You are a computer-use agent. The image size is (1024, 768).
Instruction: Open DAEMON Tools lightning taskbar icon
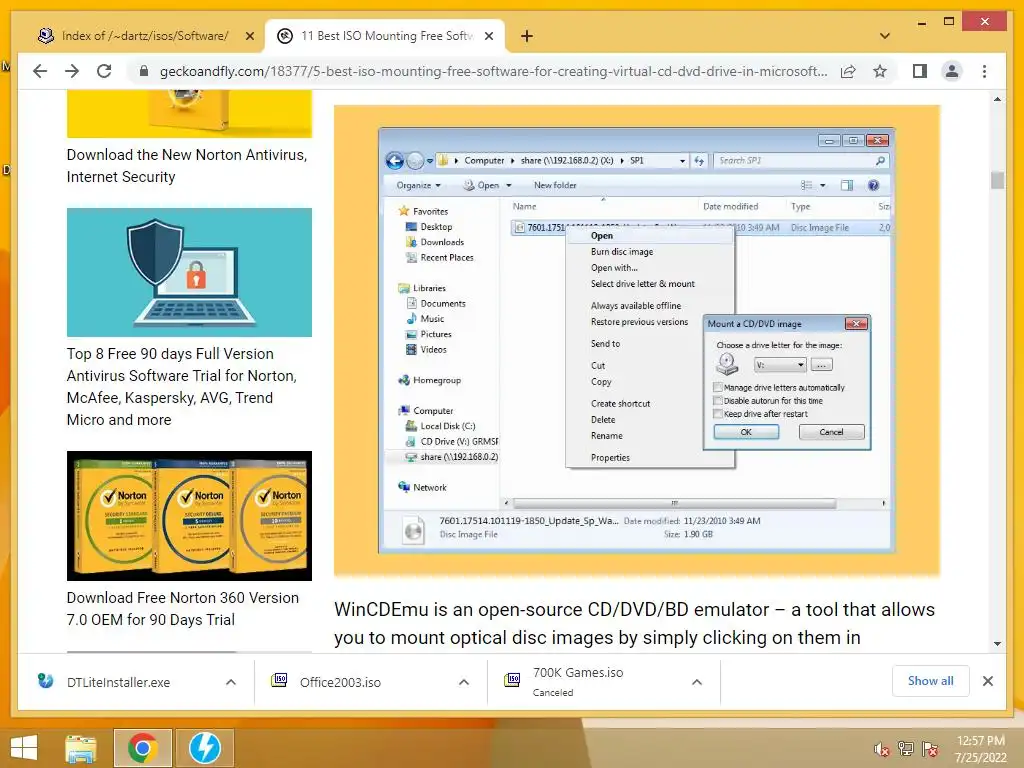(205, 748)
